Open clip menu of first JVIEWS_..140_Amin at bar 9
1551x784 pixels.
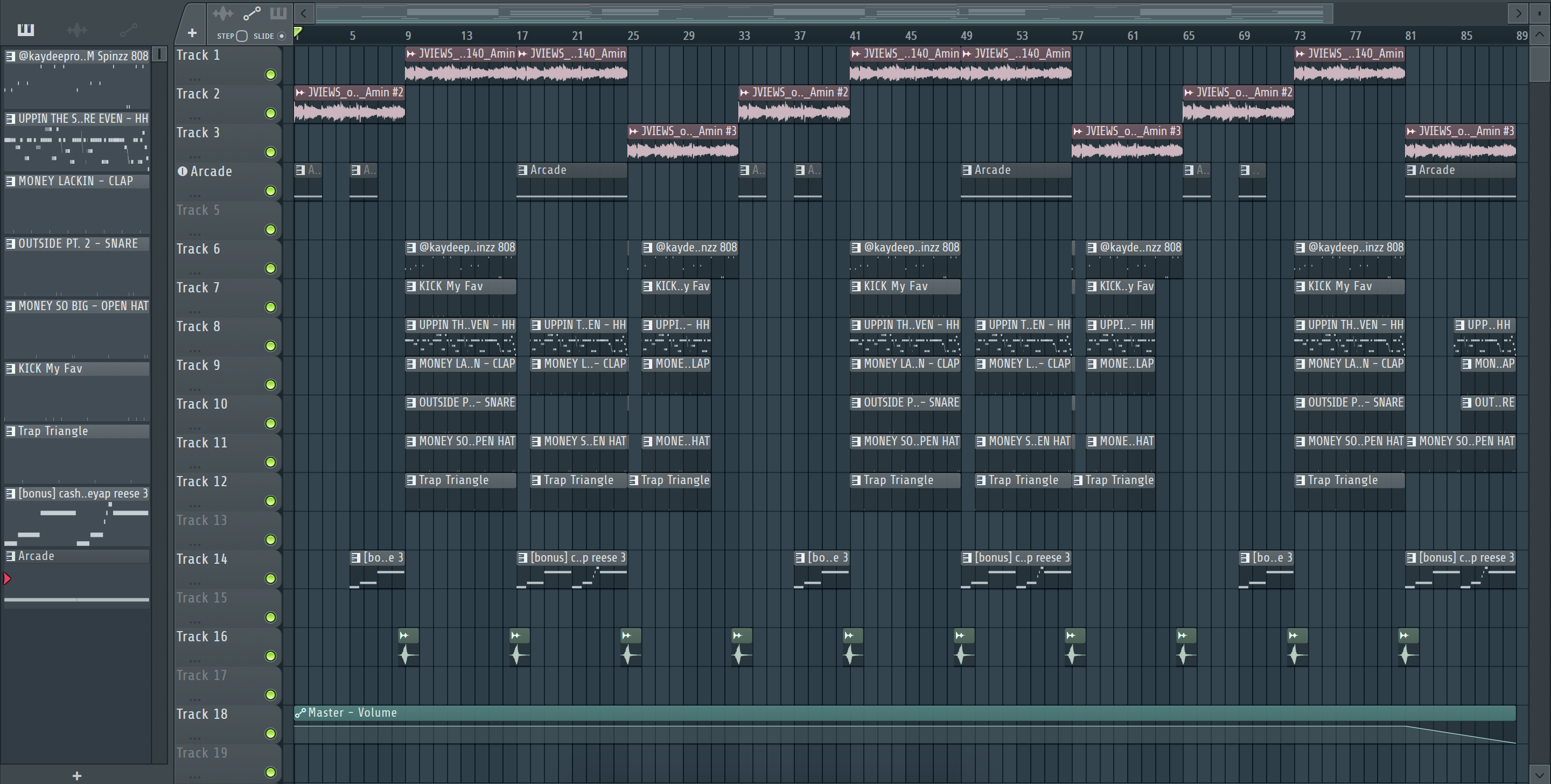tap(411, 54)
